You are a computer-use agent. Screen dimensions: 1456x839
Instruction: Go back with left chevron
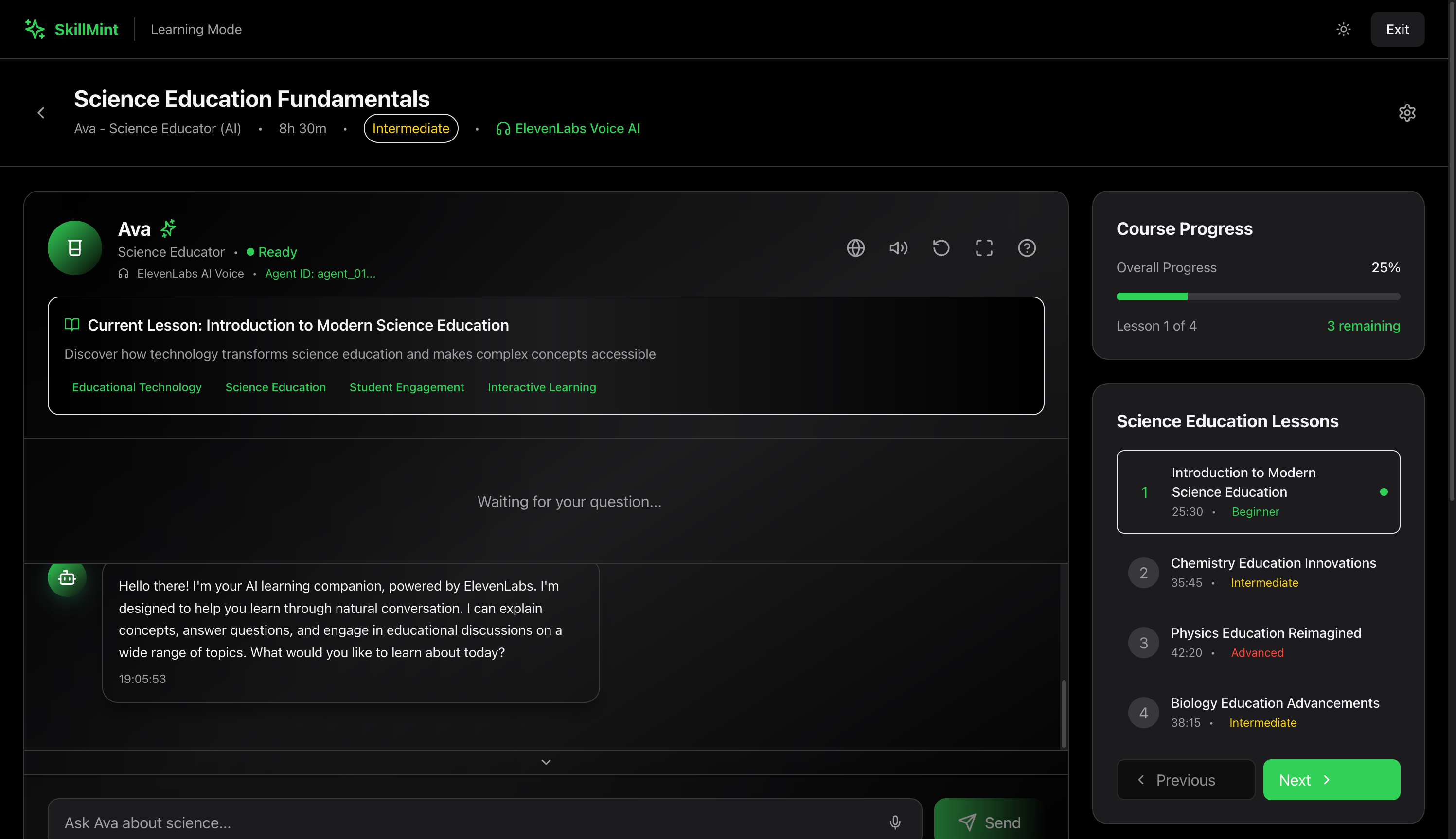coord(41,113)
